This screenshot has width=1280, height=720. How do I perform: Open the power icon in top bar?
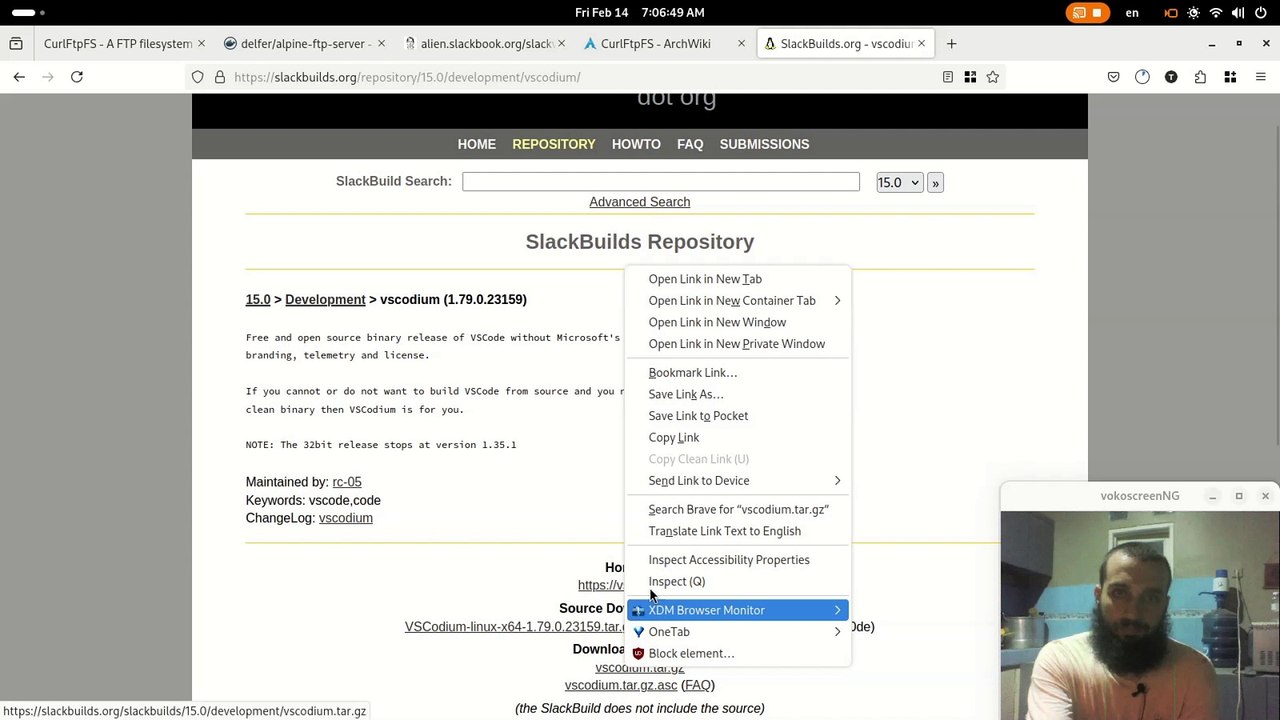click(x=1259, y=13)
